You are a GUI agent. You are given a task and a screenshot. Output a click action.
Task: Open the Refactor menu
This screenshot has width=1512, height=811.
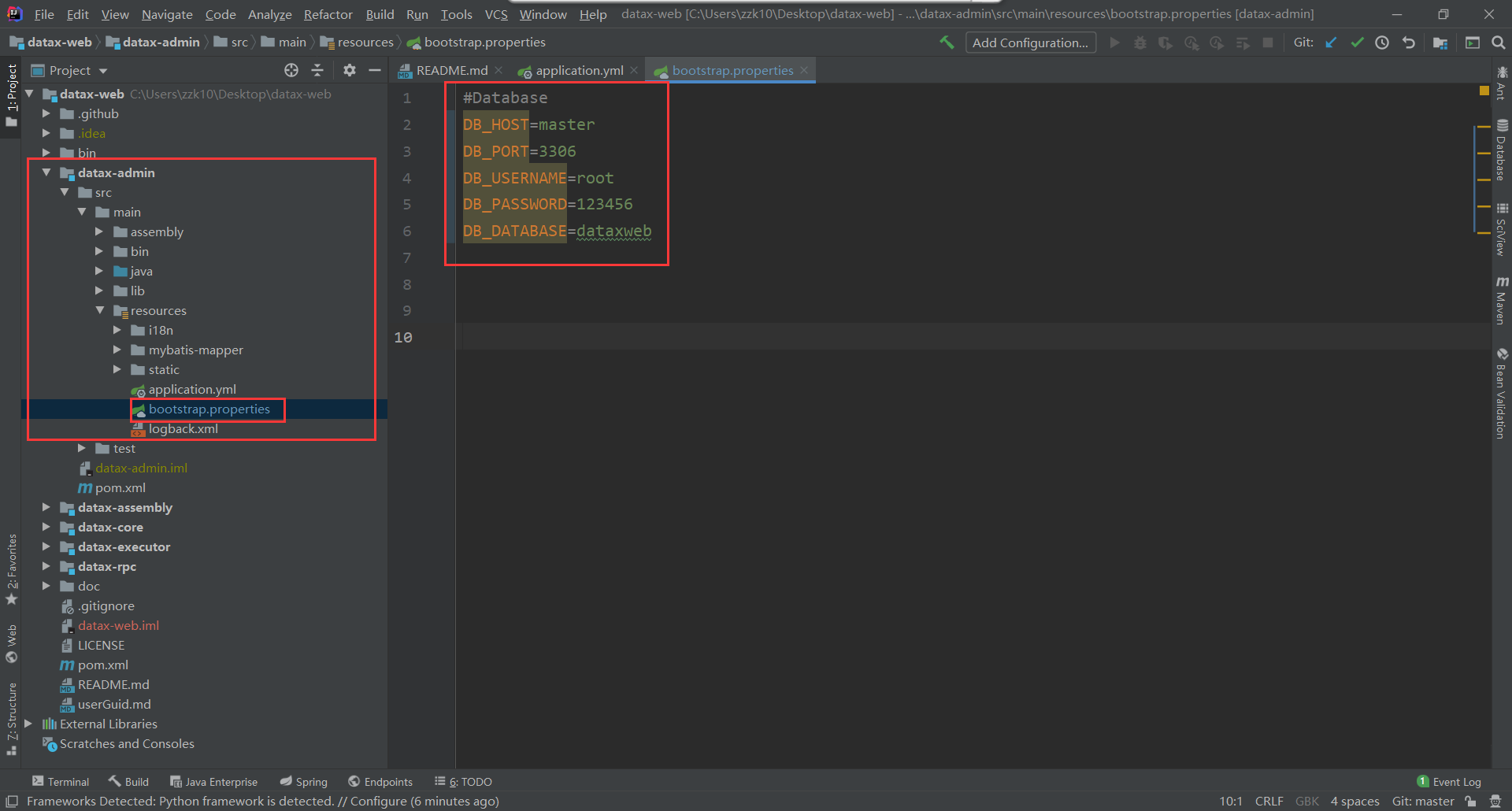point(328,14)
